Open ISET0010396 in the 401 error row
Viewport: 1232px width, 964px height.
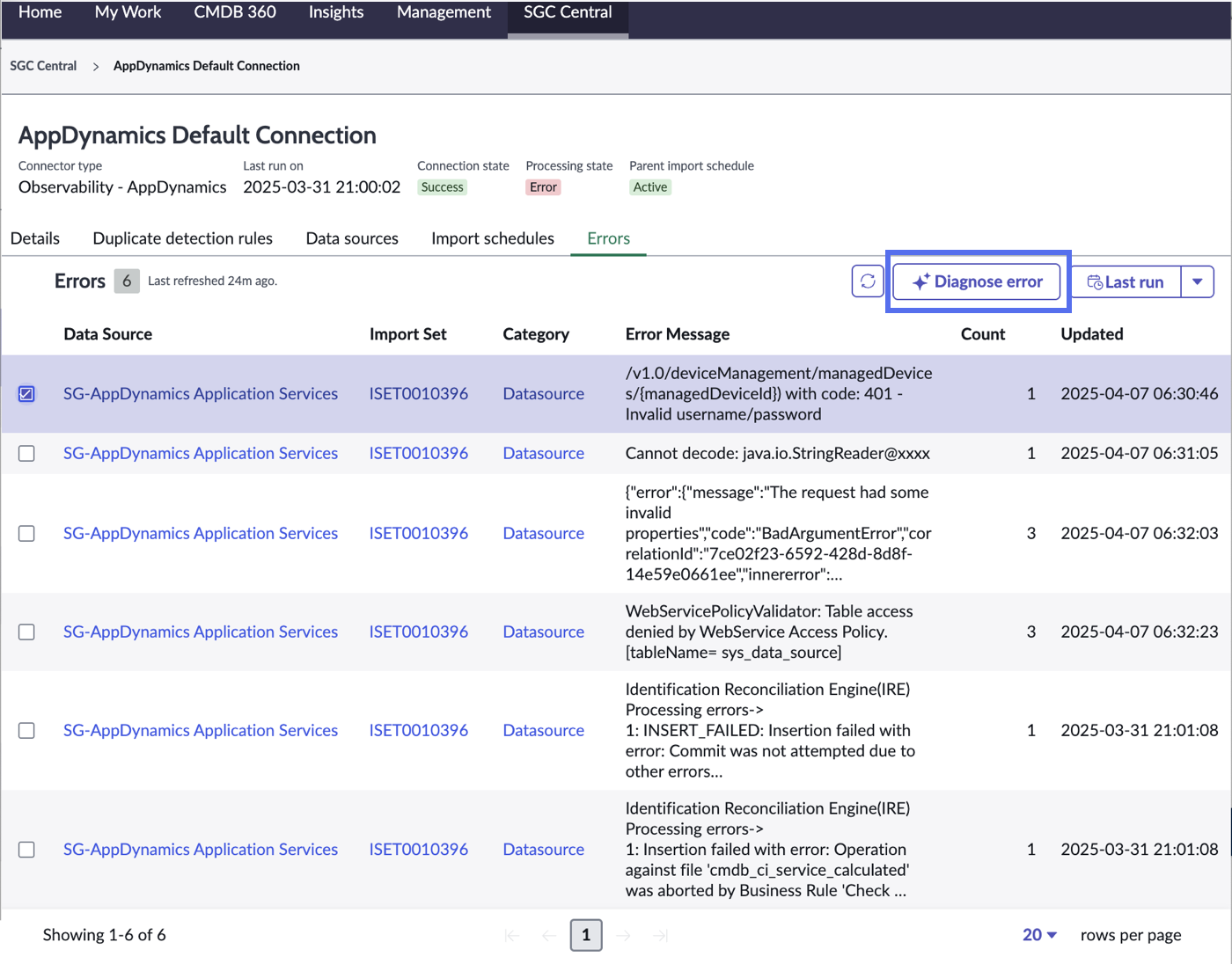click(419, 394)
